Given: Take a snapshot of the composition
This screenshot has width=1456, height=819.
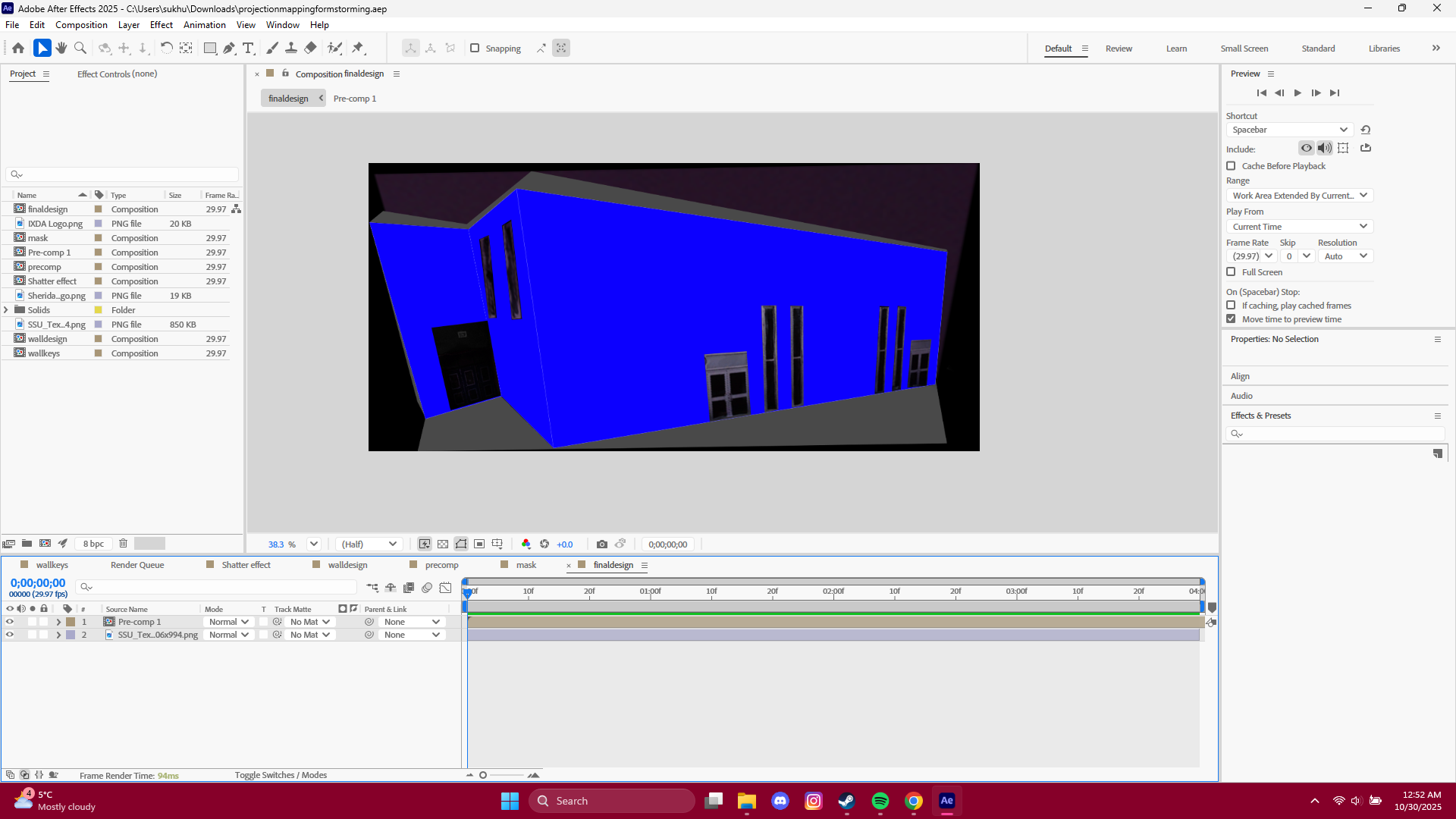Looking at the screenshot, I should pyautogui.click(x=603, y=544).
